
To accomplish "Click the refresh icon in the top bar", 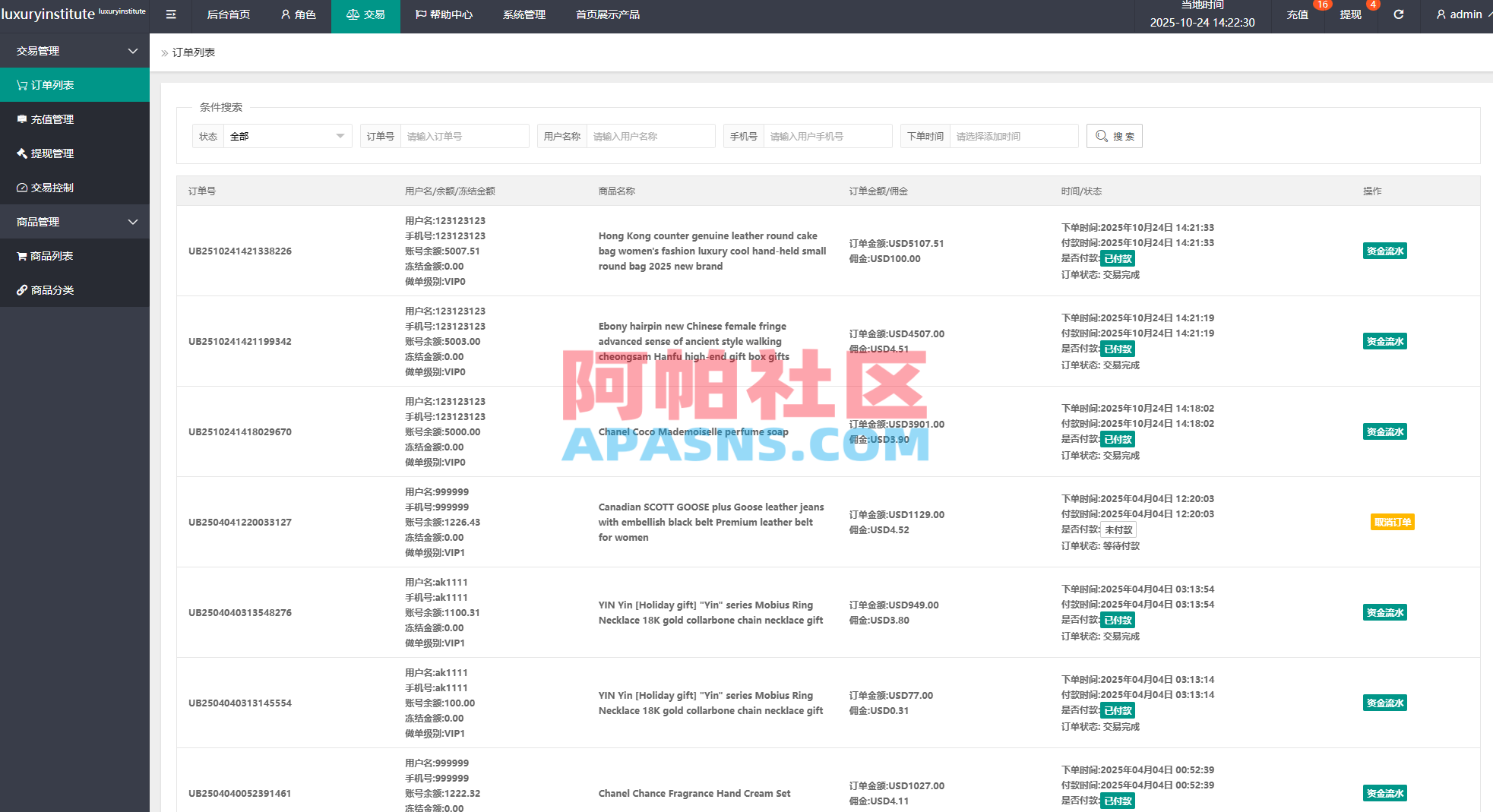I will [1399, 14].
